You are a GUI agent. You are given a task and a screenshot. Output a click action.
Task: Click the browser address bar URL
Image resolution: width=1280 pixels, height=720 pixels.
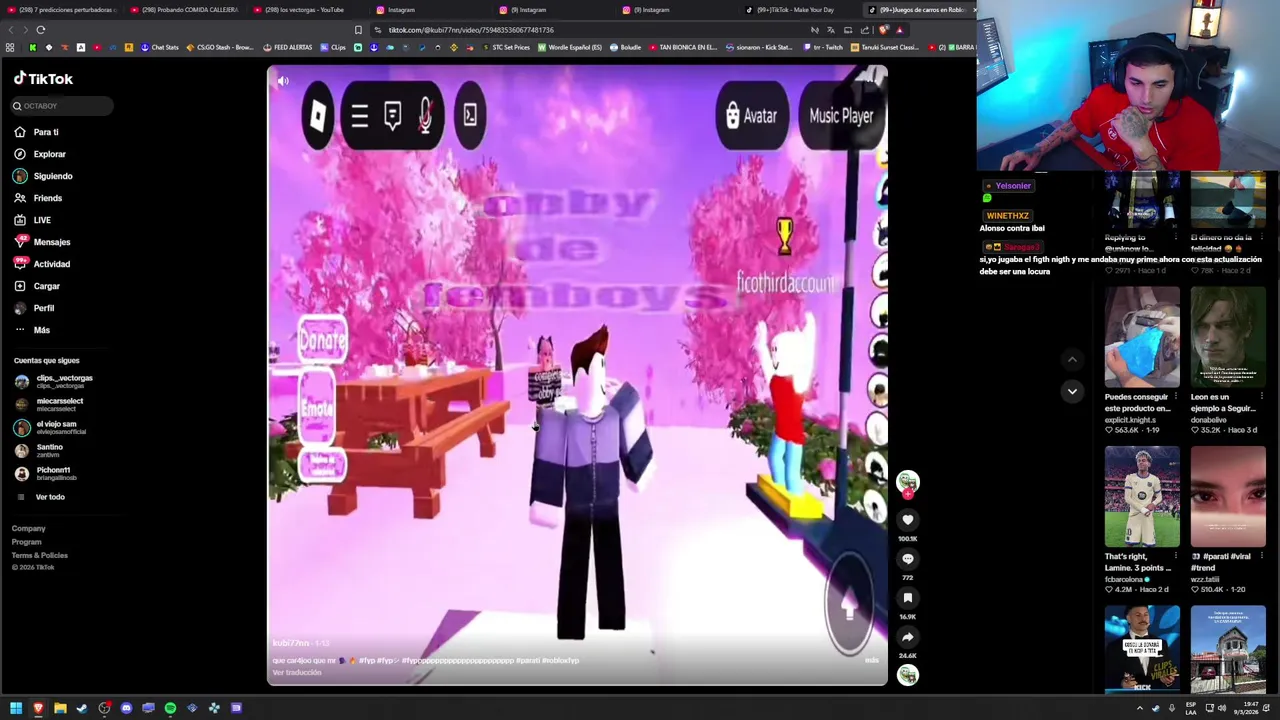pos(470,30)
